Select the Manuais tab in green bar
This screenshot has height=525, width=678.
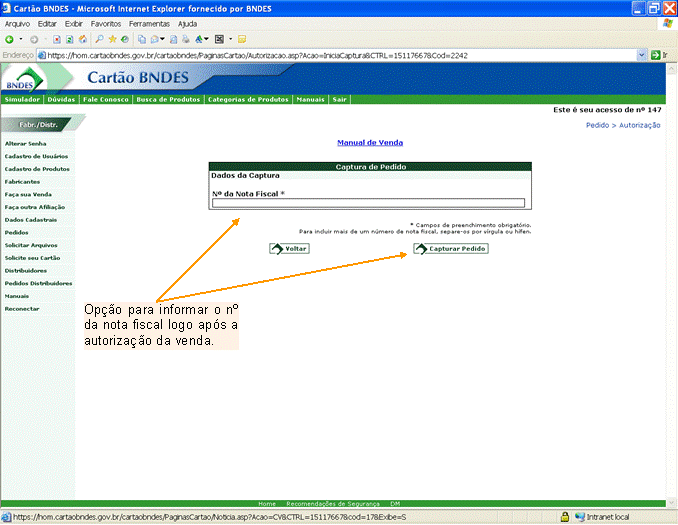pos(310,99)
